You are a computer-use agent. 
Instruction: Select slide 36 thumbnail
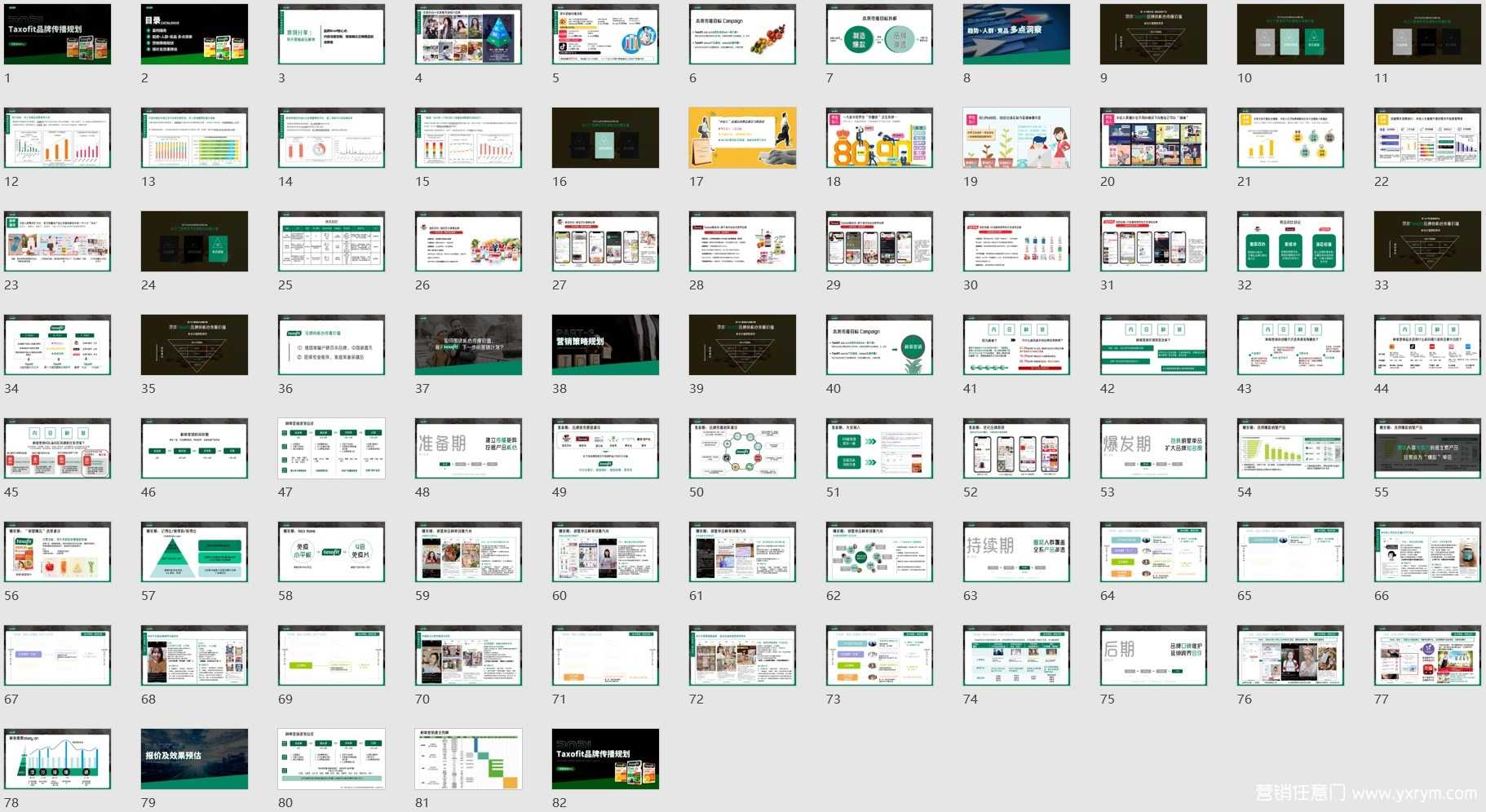[331, 345]
